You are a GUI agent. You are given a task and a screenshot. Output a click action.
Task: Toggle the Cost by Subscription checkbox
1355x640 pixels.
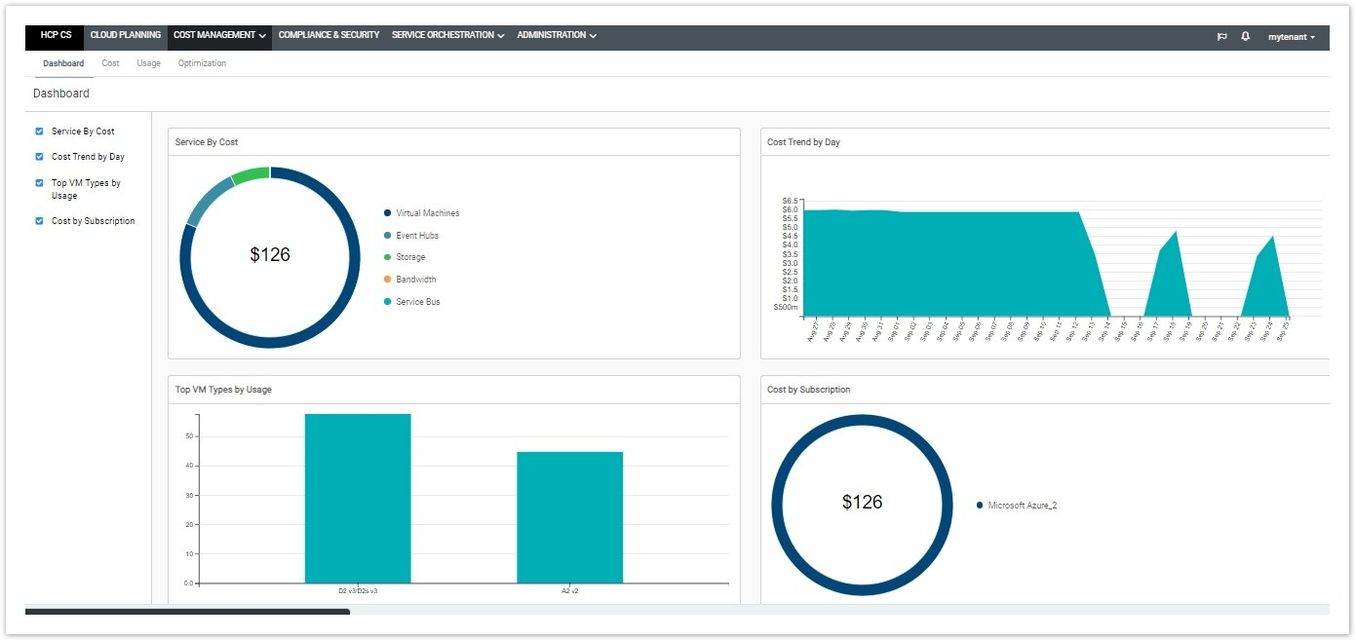[x=39, y=221]
